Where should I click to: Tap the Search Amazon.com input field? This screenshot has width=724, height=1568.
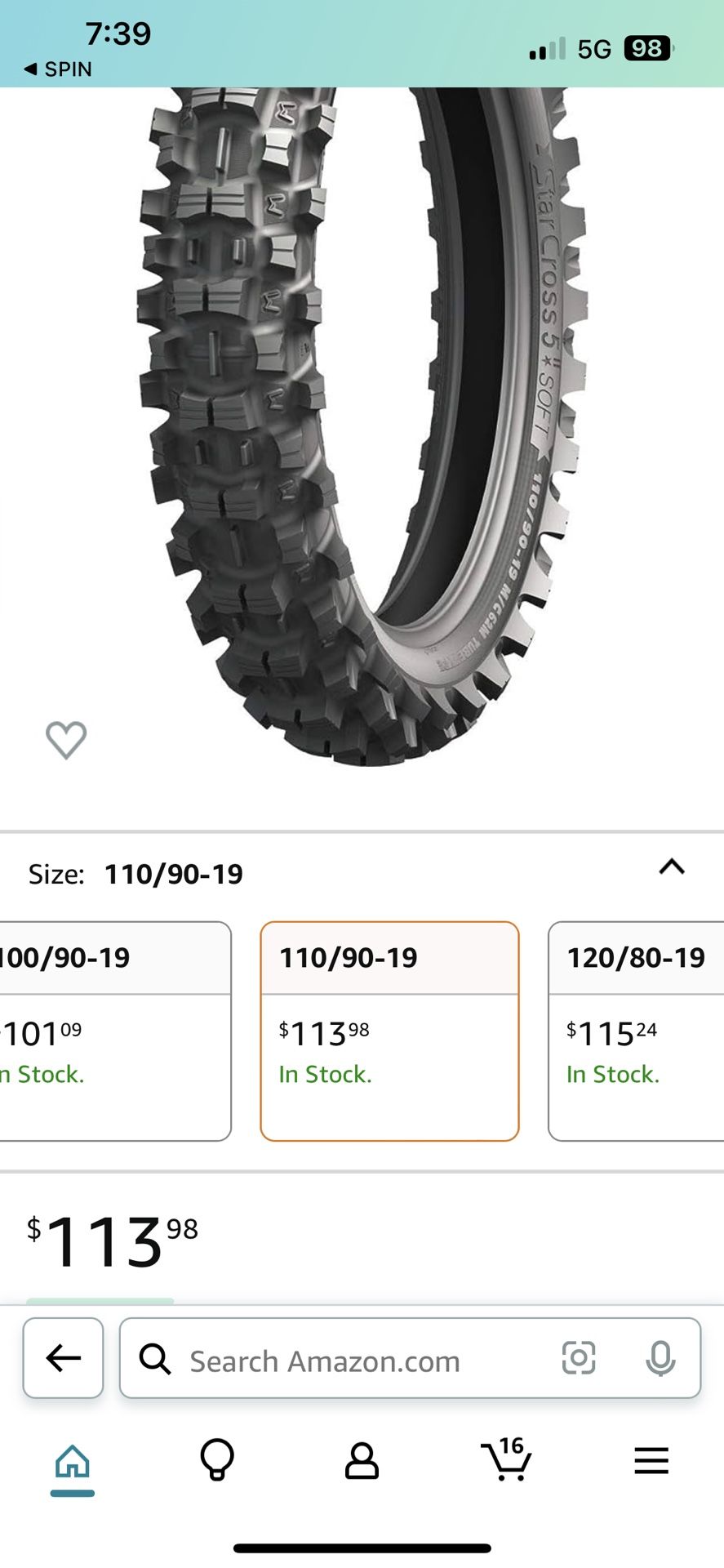point(326,1359)
